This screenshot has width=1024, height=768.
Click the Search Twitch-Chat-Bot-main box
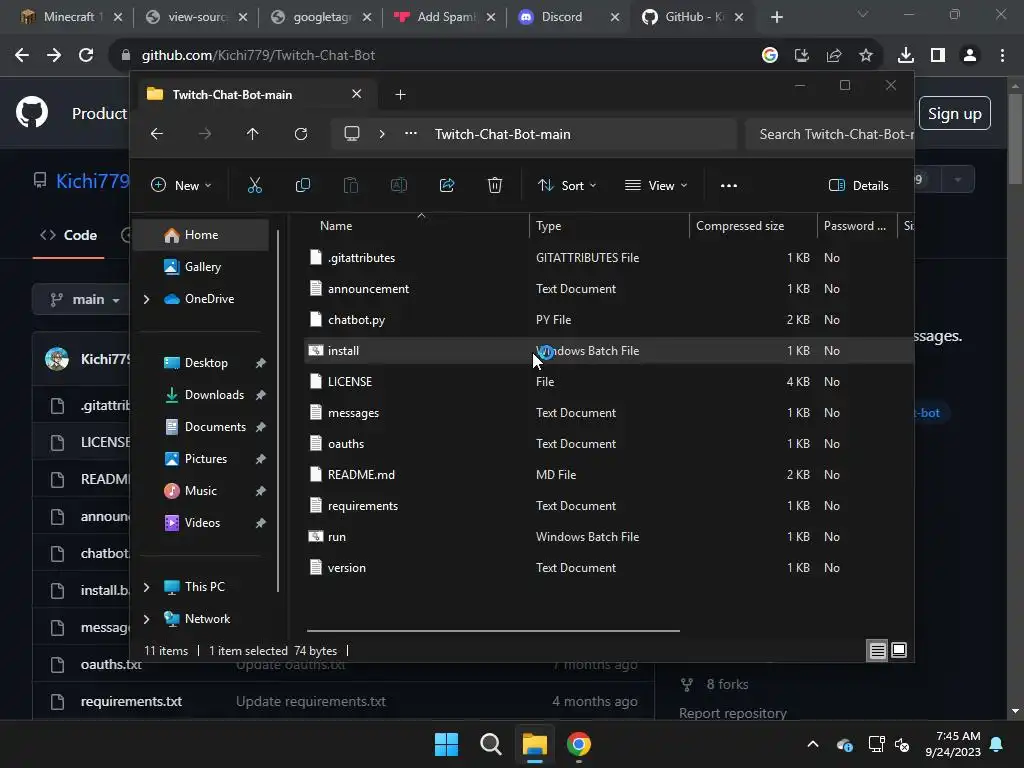[x=829, y=134]
